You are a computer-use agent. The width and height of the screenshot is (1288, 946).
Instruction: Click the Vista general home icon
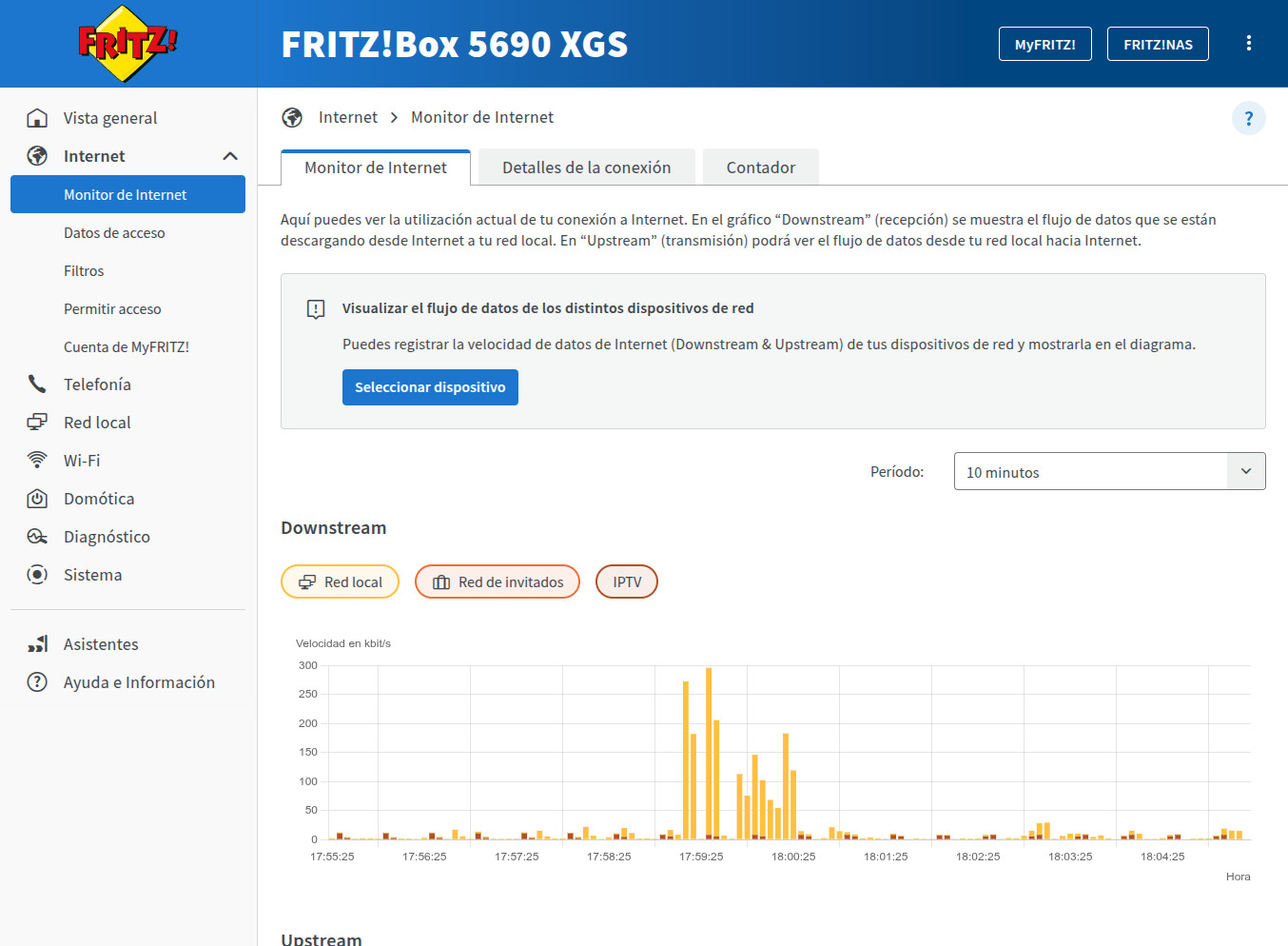37,118
